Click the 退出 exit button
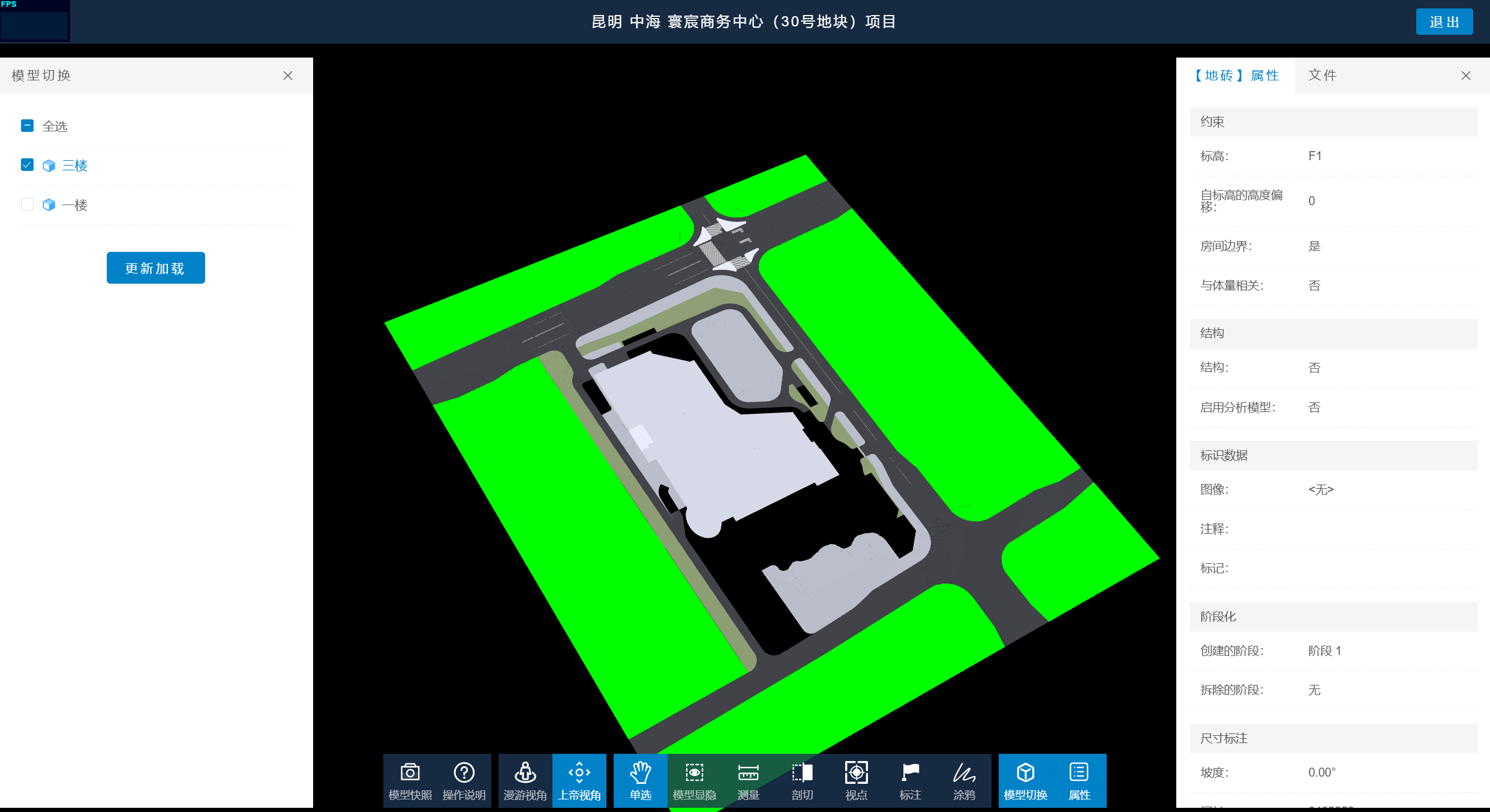This screenshot has height=812, width=1490. click(x=1444, y=22)
